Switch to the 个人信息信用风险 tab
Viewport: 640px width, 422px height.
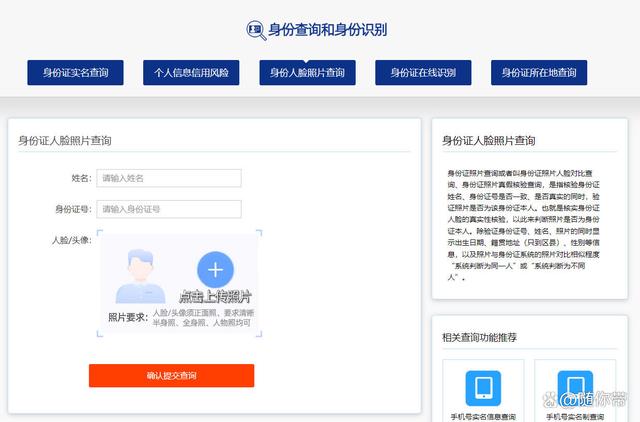[191, 73]
